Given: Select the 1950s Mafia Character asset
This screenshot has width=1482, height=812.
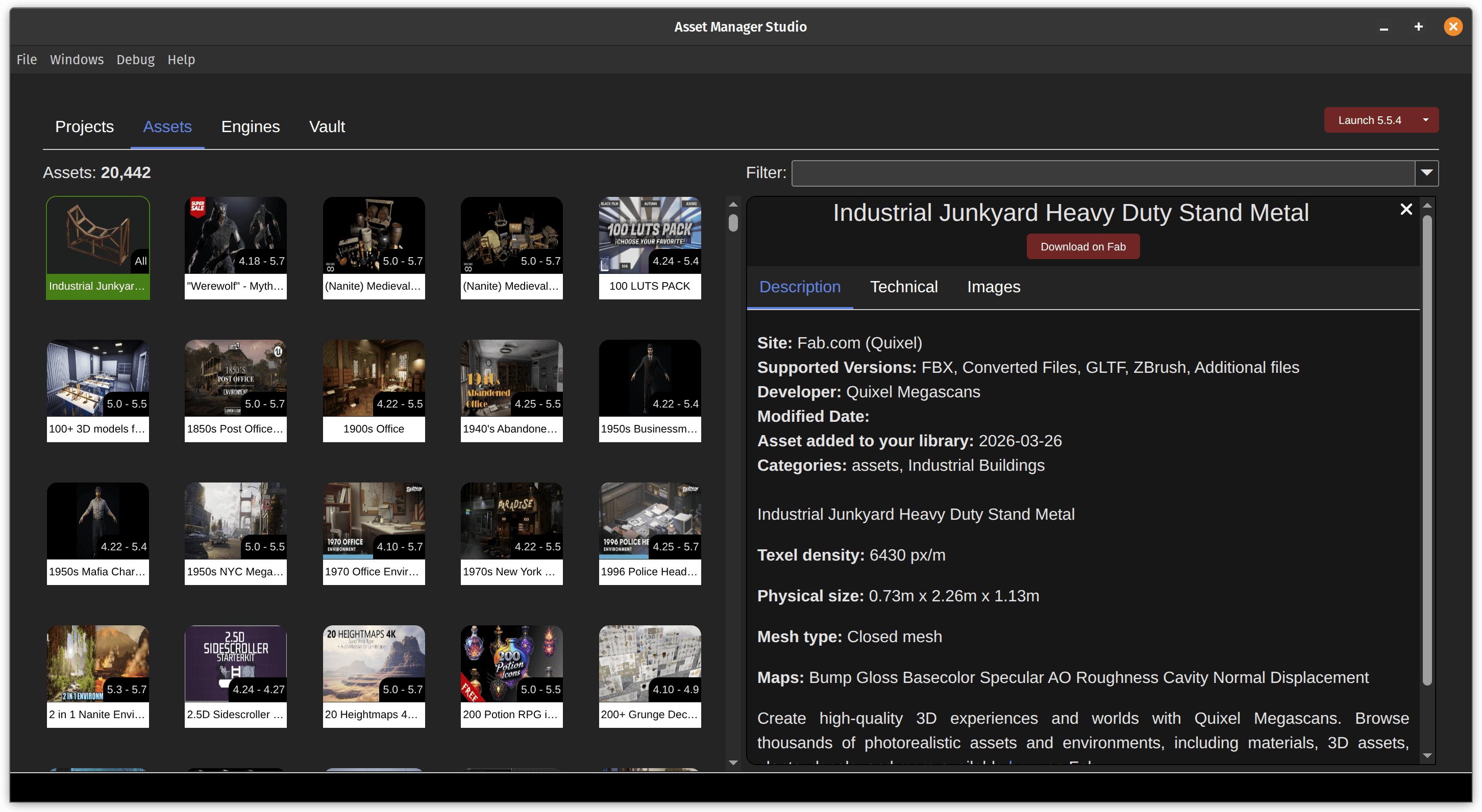Looking at the screenshot, I should pyautogui.click(x=98, y=533).
